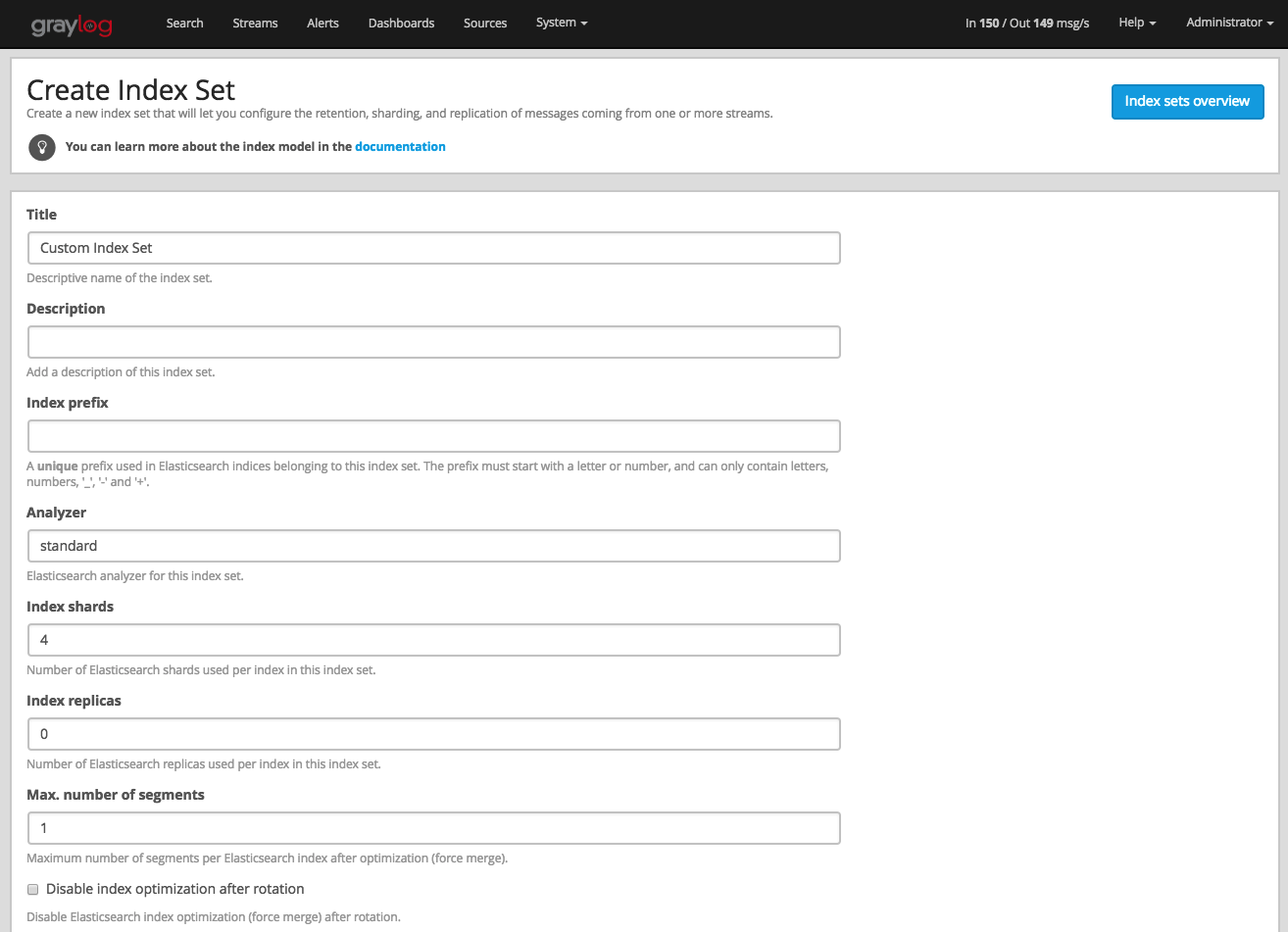
Task: Click the Graylog logo
Action: click(x=73, y=24)
